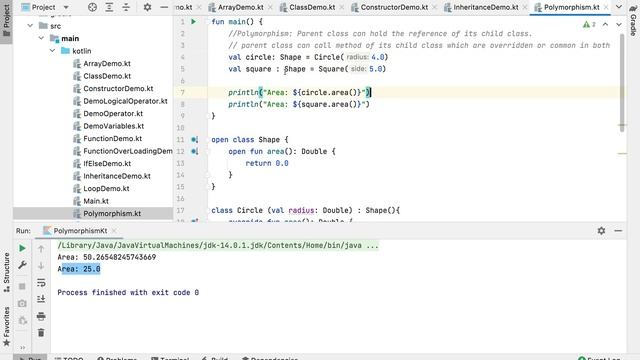The height and width of the screenshot is (360, 640).
Task: Minimize the Run tool window
Action: [x=618, y=231]
